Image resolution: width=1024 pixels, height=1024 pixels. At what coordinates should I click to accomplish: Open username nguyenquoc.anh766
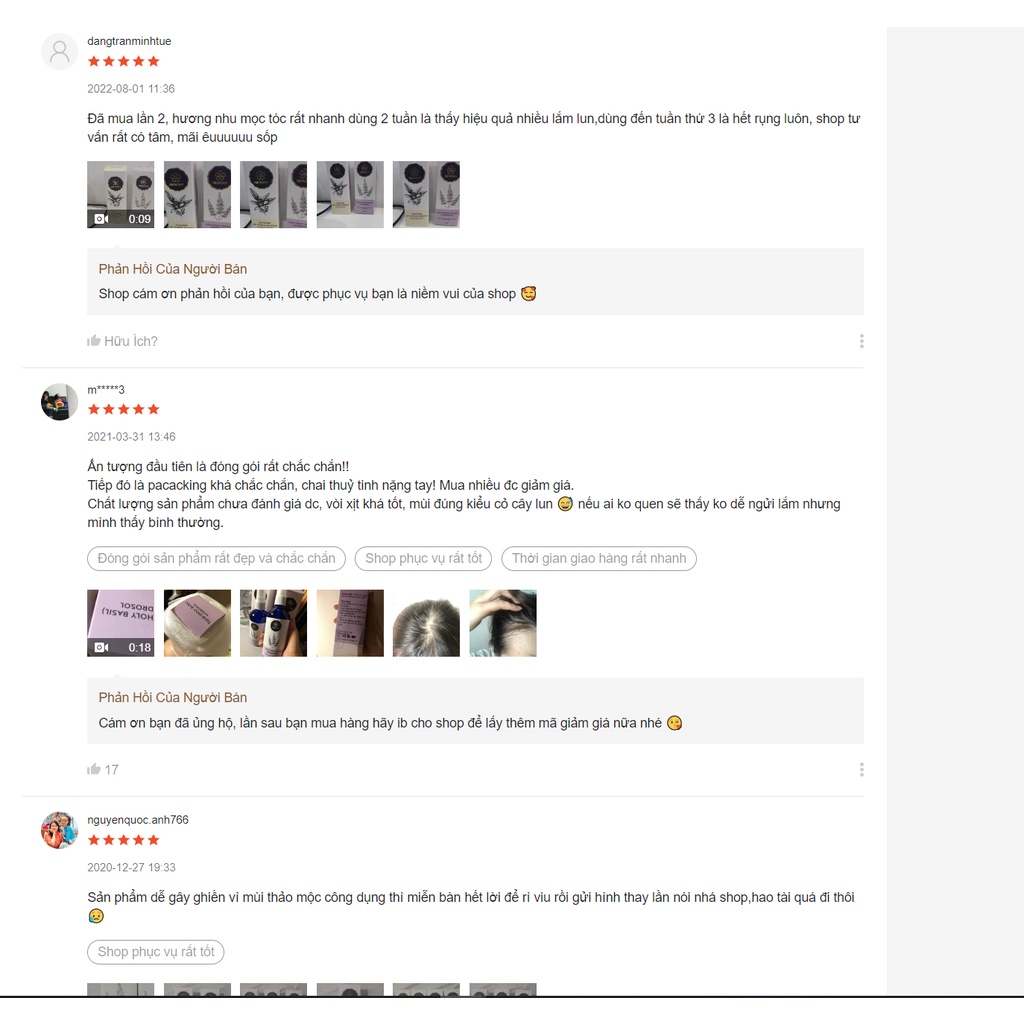coord(138,820)
